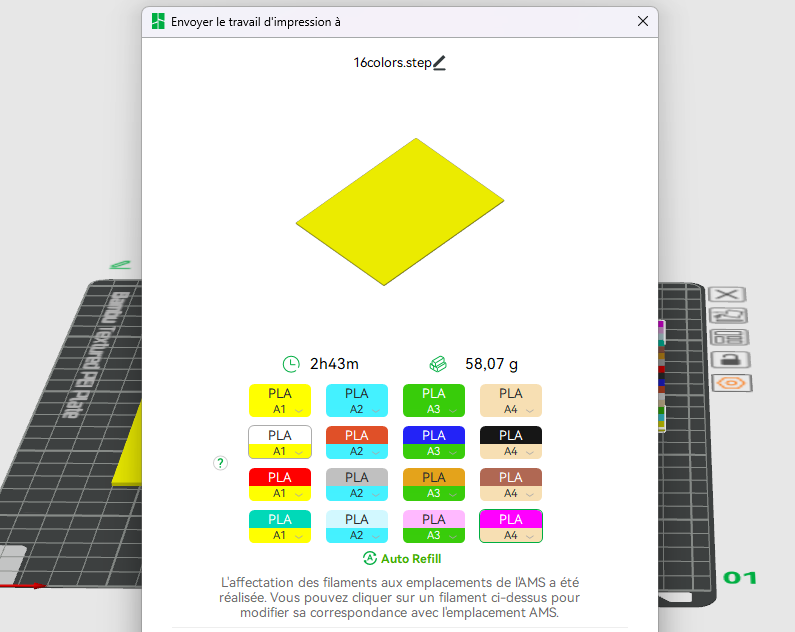
Task: Click the 58,07 g filament weight value
Action: (x=491, y=364)
